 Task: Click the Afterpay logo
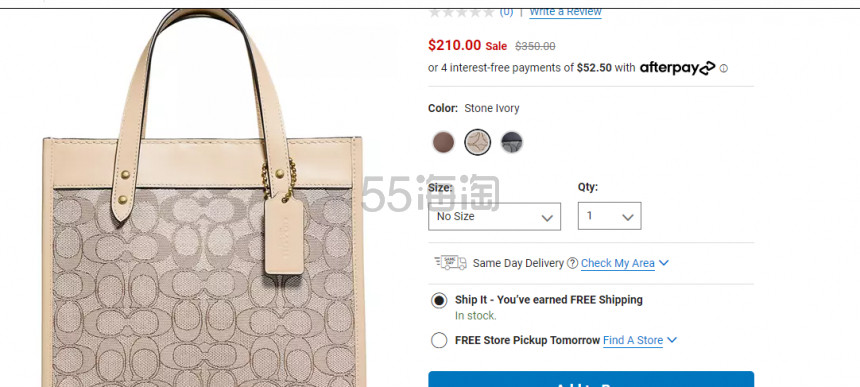(x=677, y=68)
